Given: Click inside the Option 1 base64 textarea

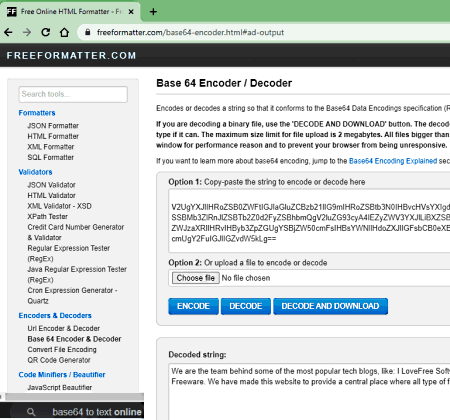Looking at the screenshot, I should tap(309, 221).
